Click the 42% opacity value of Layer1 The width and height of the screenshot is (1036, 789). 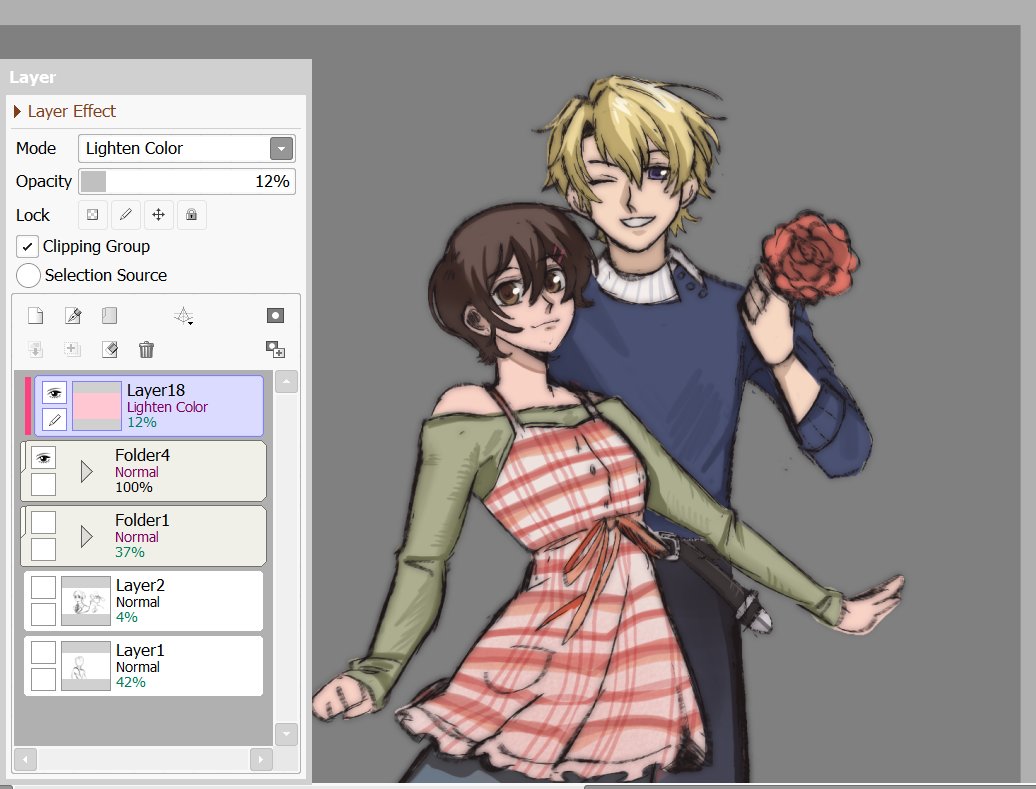click(131, 682)
